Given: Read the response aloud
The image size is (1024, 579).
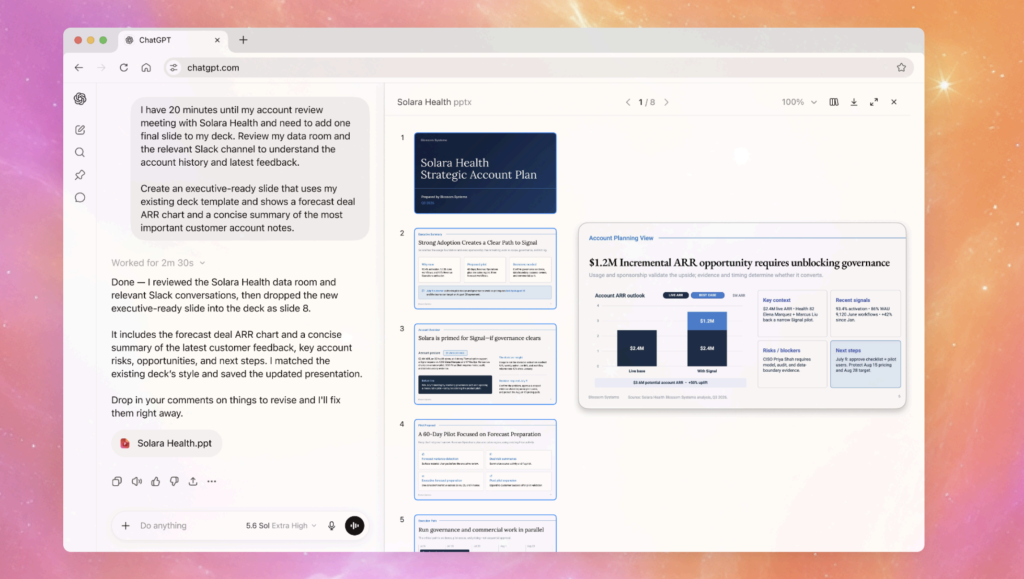Looking at the screenshot, I should click(136, 481).
